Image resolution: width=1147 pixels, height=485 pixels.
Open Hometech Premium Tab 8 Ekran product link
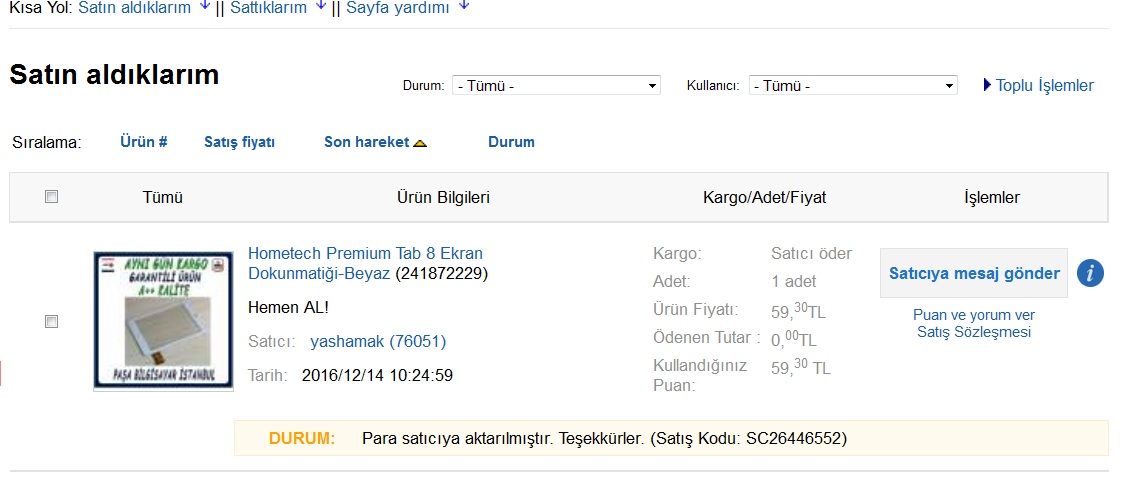click(366, 263)
